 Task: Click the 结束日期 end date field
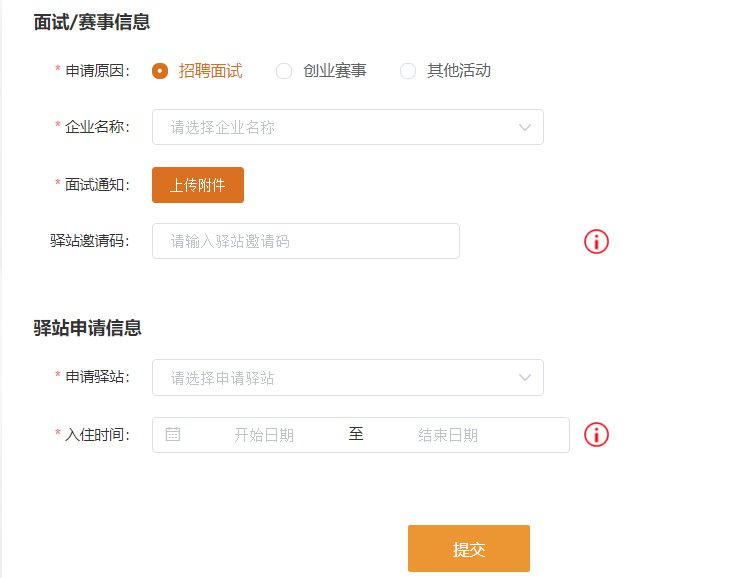(x=448, y=435)
